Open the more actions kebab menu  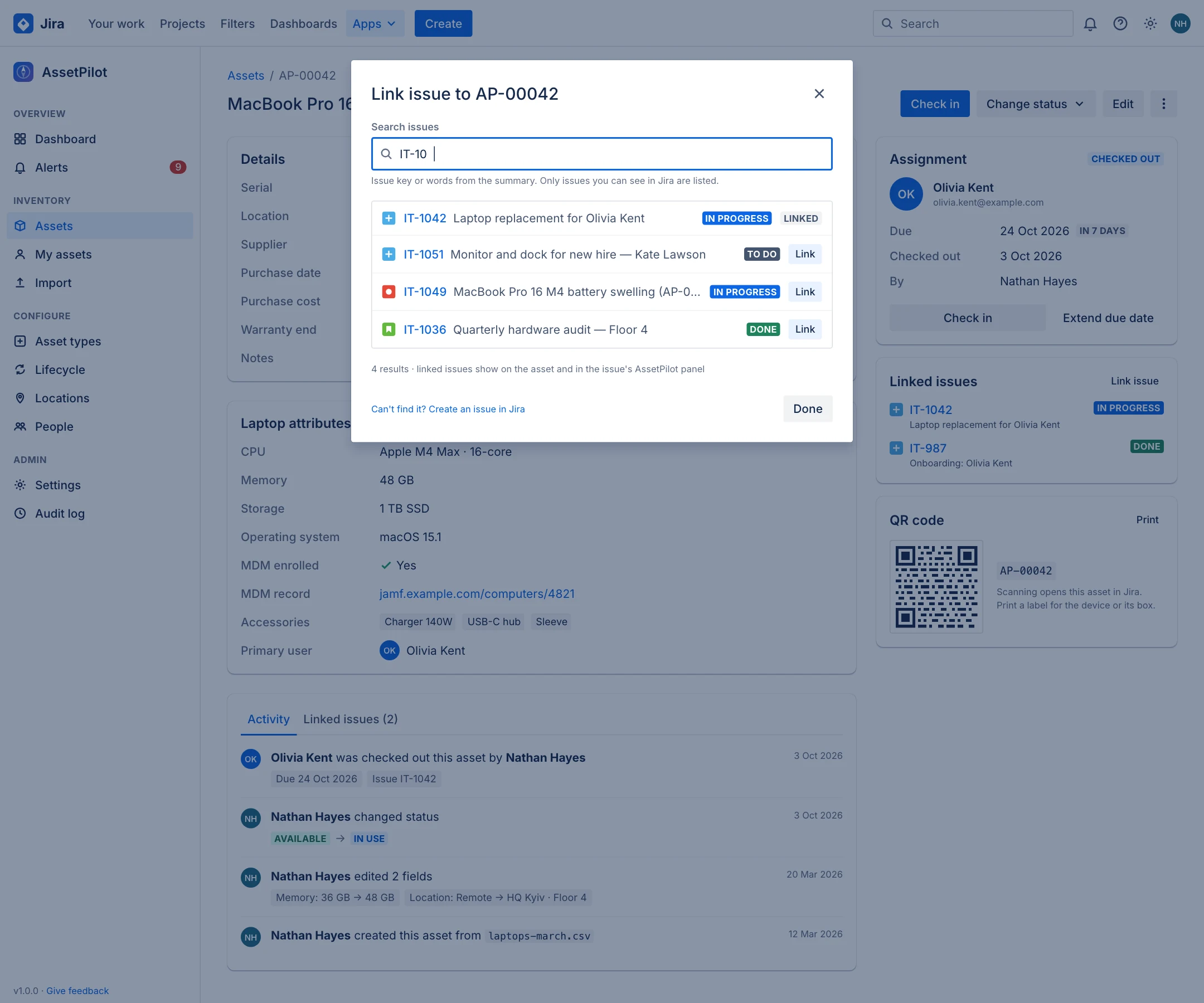tap(1163, 104)
